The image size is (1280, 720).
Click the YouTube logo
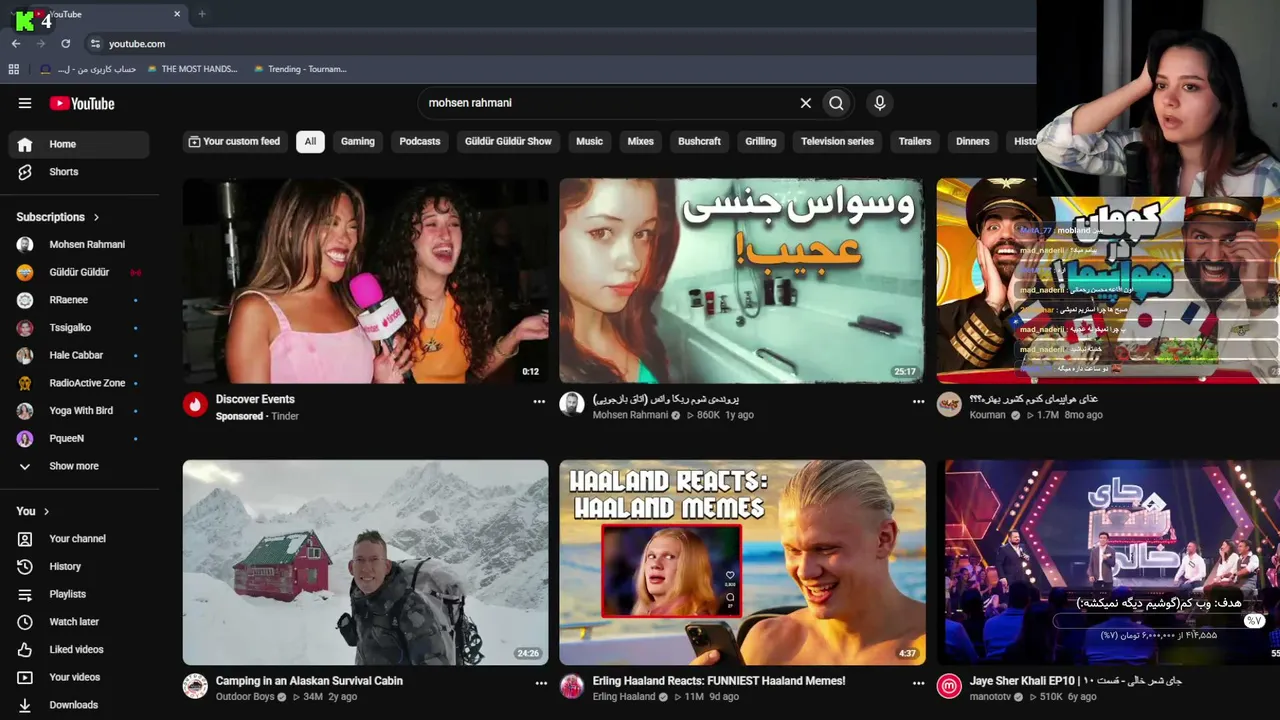pyautogui.click(x=82, y=103)
